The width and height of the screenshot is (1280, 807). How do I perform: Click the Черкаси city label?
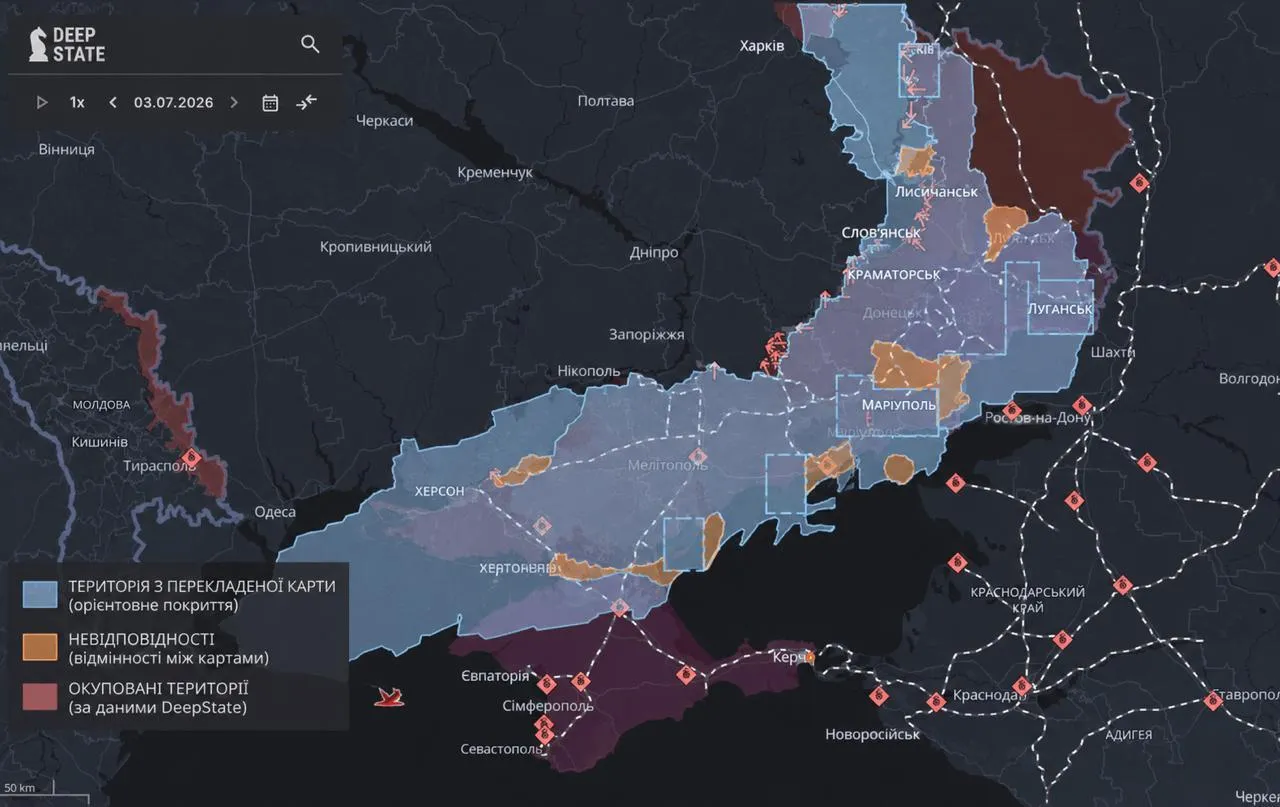pos(385,120)
